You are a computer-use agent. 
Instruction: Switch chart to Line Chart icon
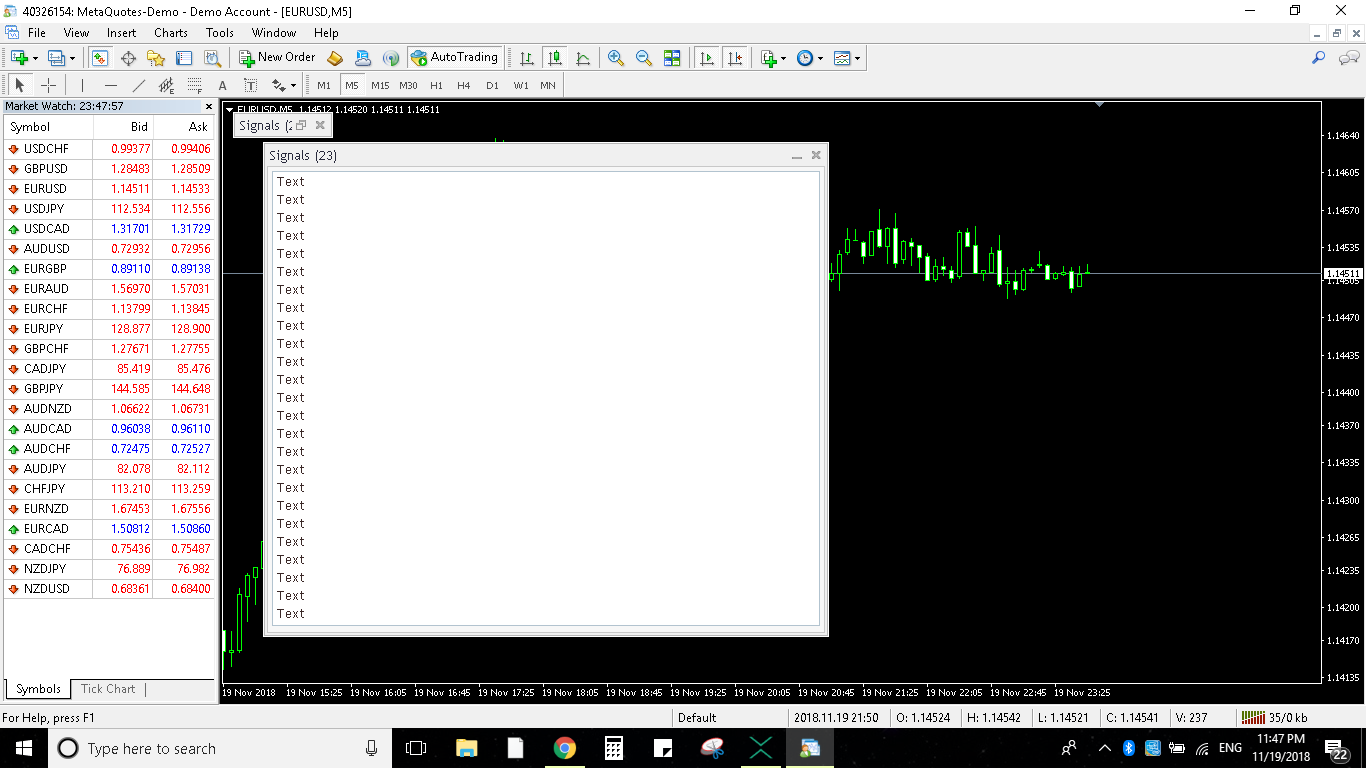pyautogui.click(x=583, y=58)
